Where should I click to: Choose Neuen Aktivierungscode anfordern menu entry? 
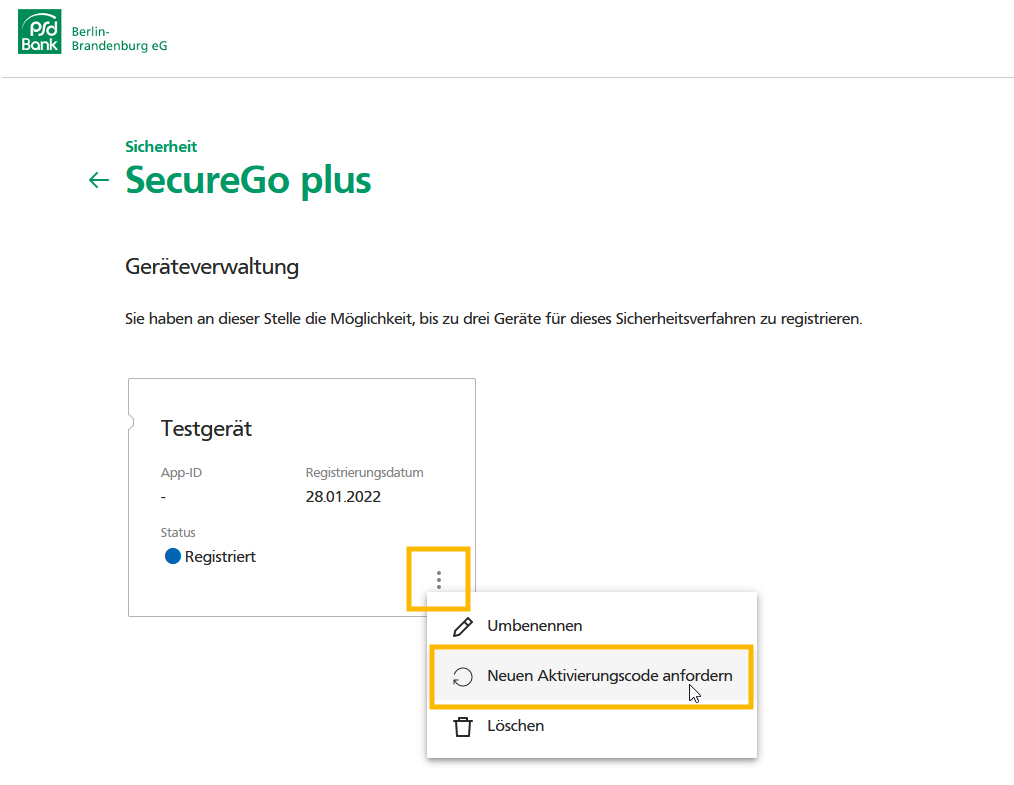click(592, 676)
